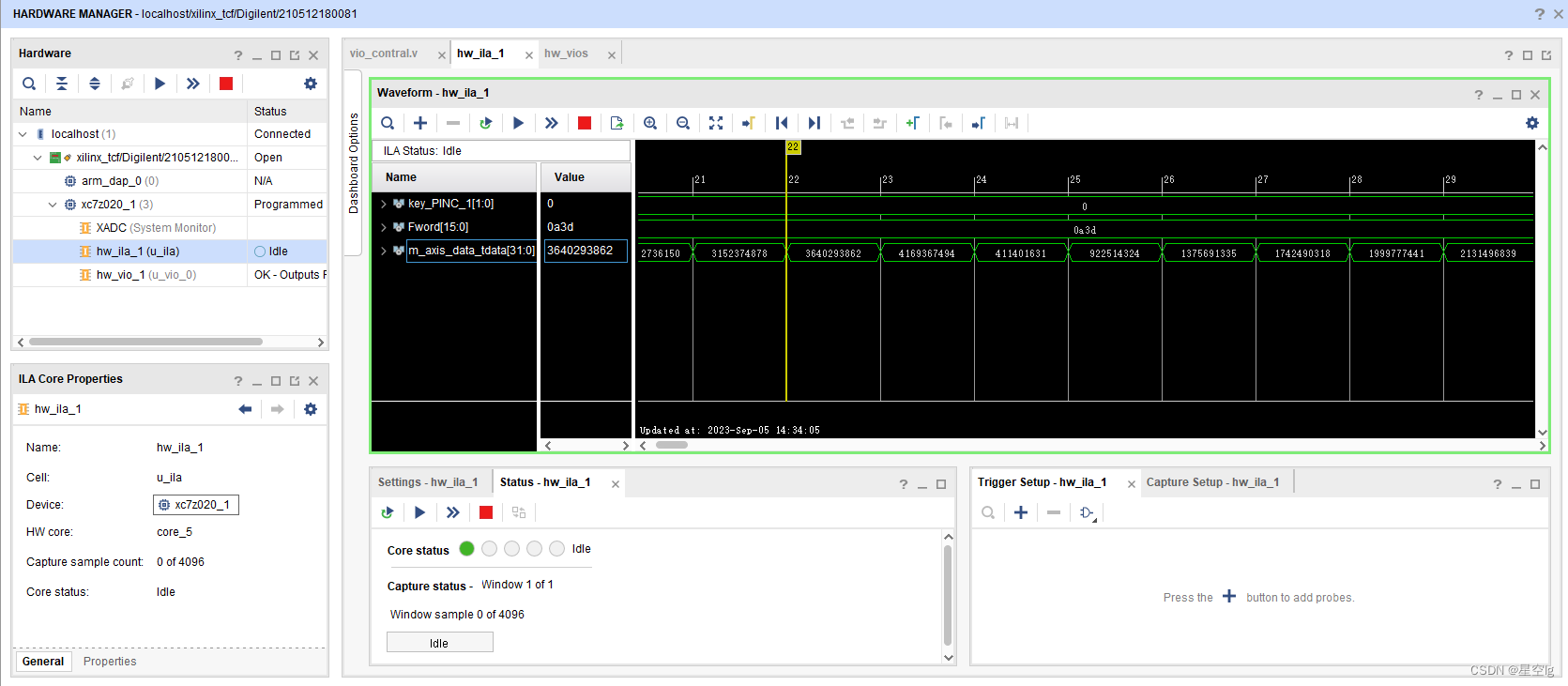
Task: Add probe with Waveform toolbar plus
Action: [420, 123]
